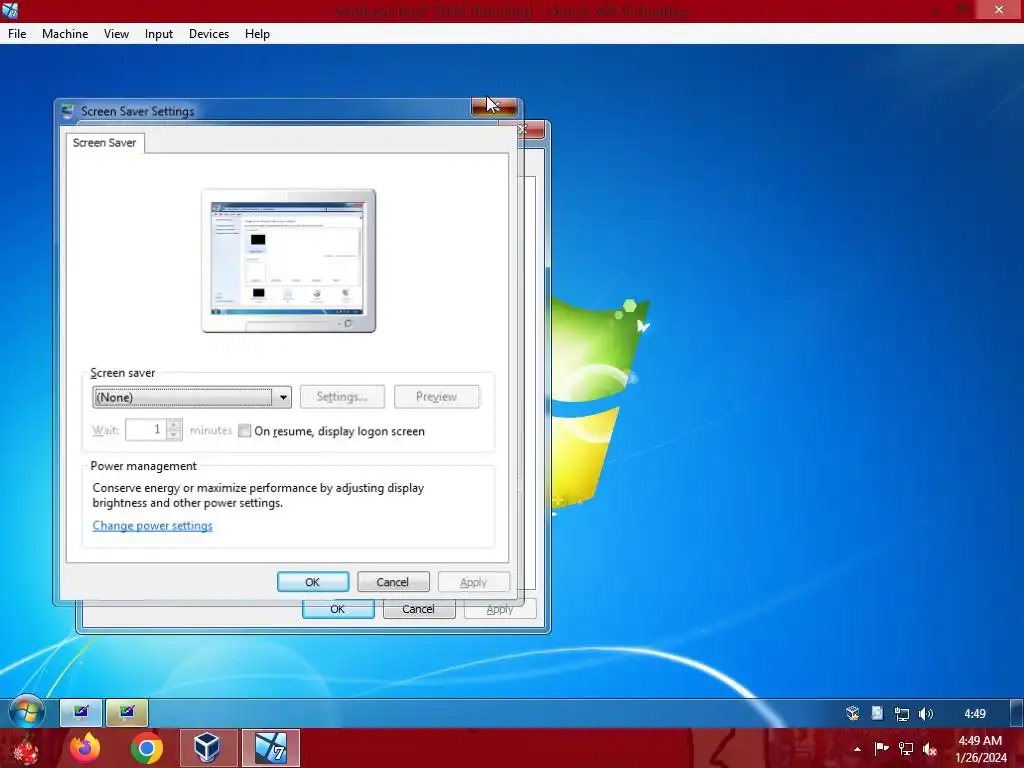Click guest tray Action Center document icon
The height and width of the screenshot is (768, 1024).
click(x=876, y=713)
